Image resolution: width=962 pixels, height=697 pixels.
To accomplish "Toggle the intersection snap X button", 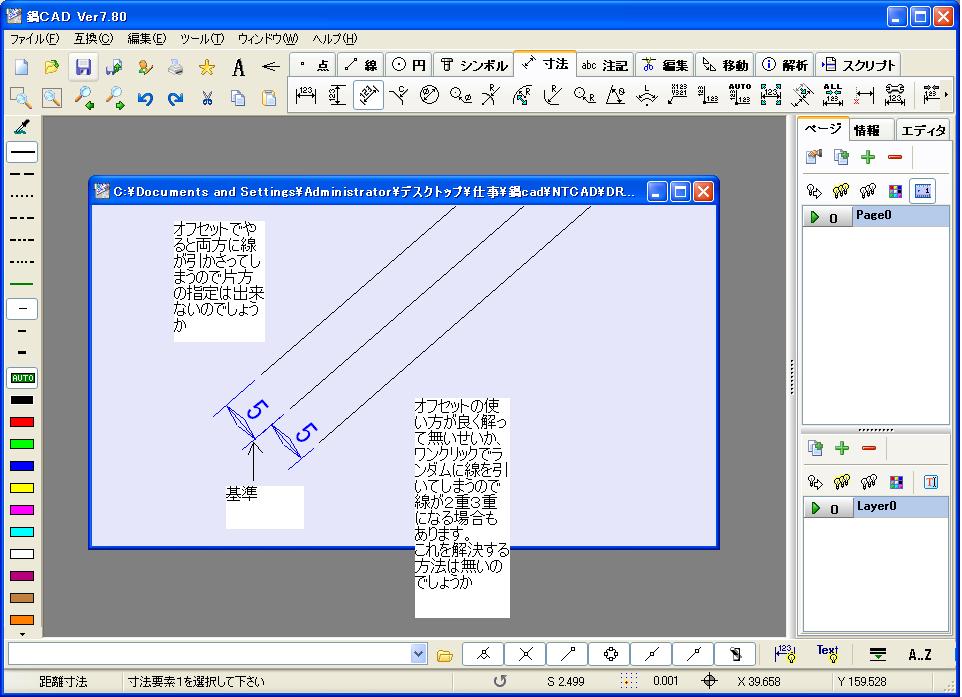I will [525, 655].
